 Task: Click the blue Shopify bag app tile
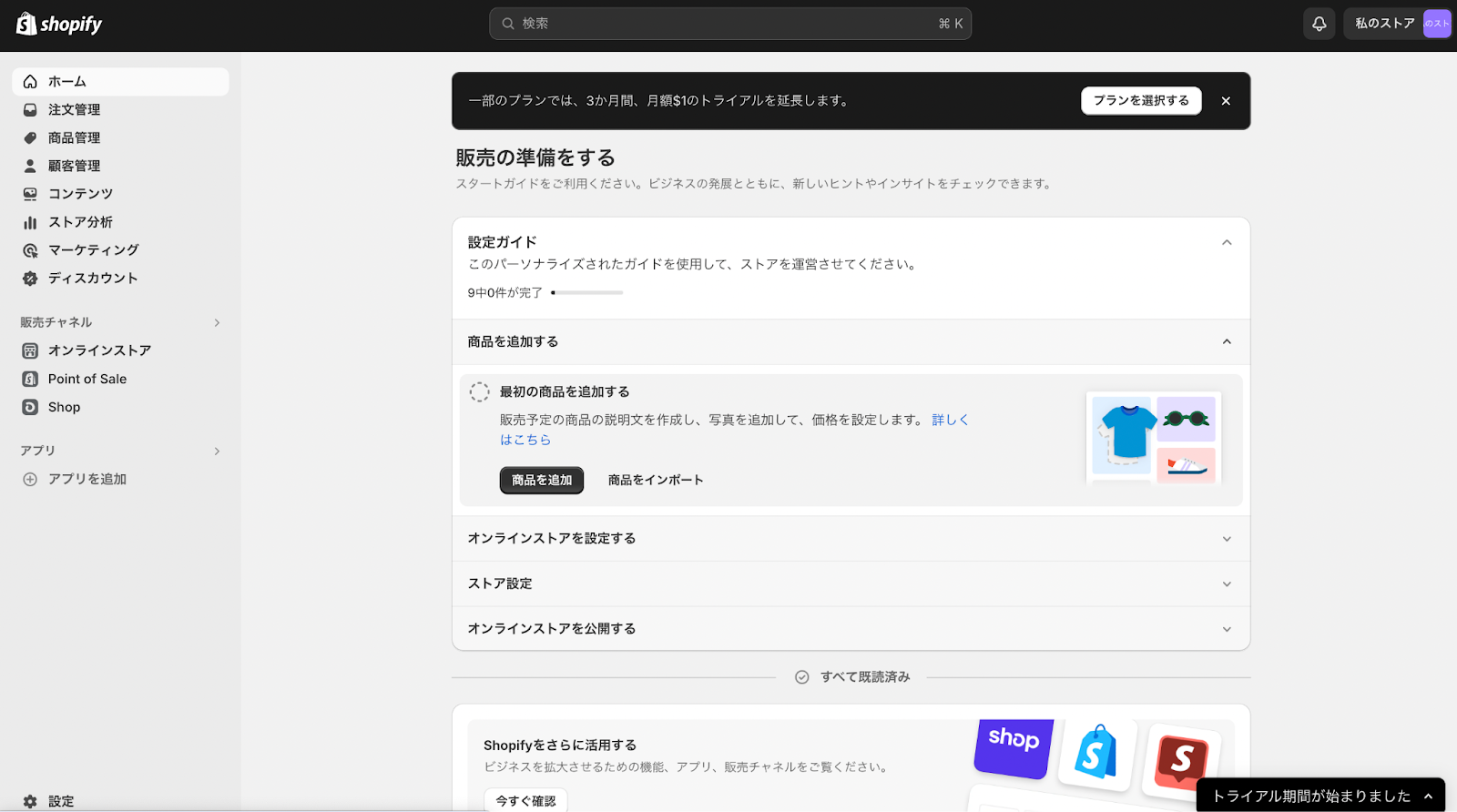(x=1096, y=754)
